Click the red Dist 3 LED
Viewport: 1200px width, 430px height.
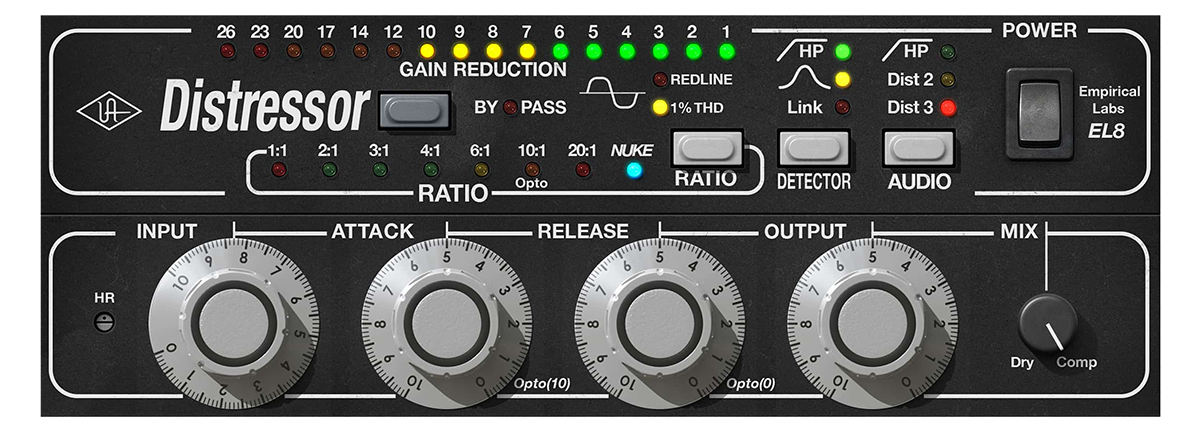pos(947,107)
